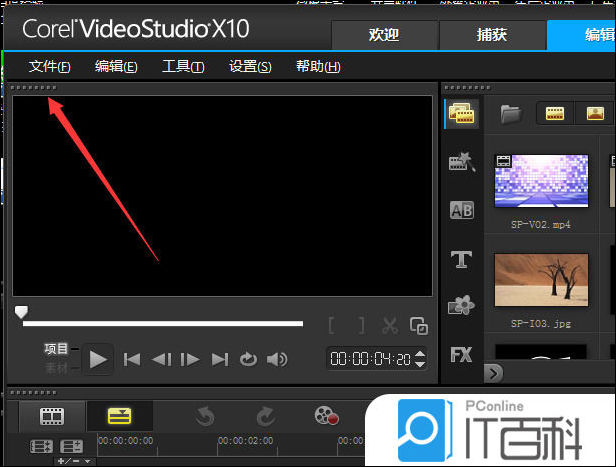
Task: Select the SP-V02.mp4 thumbnail
Action: click(x=541, y=181)
